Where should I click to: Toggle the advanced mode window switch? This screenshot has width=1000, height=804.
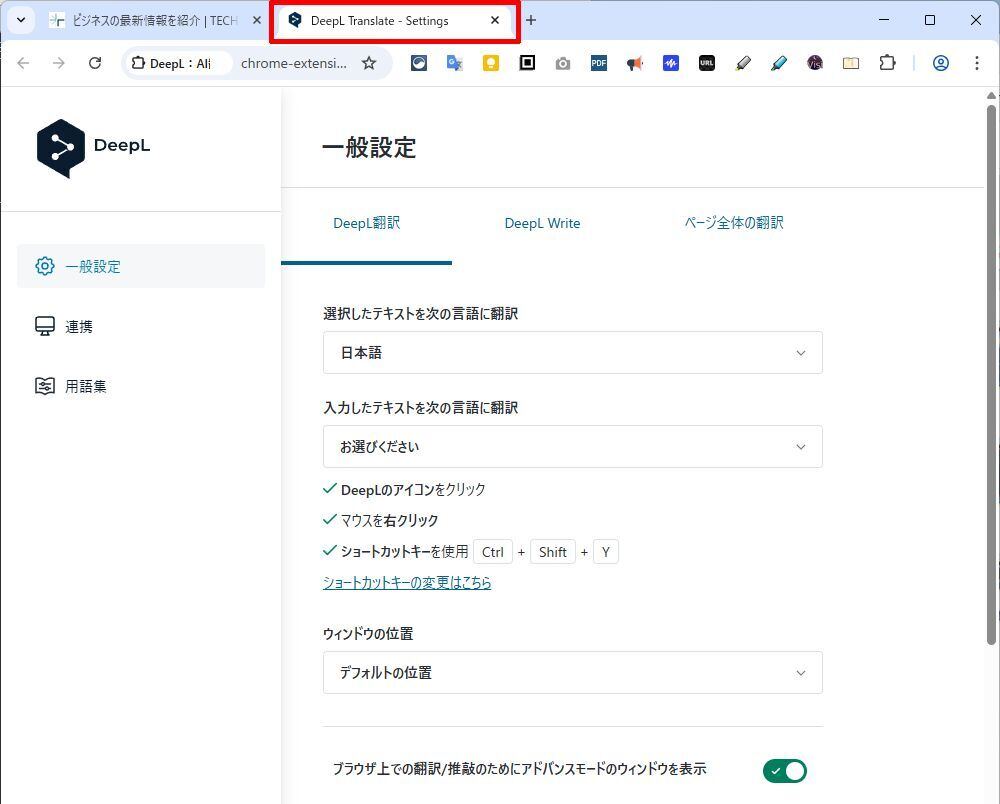point(784,770)
